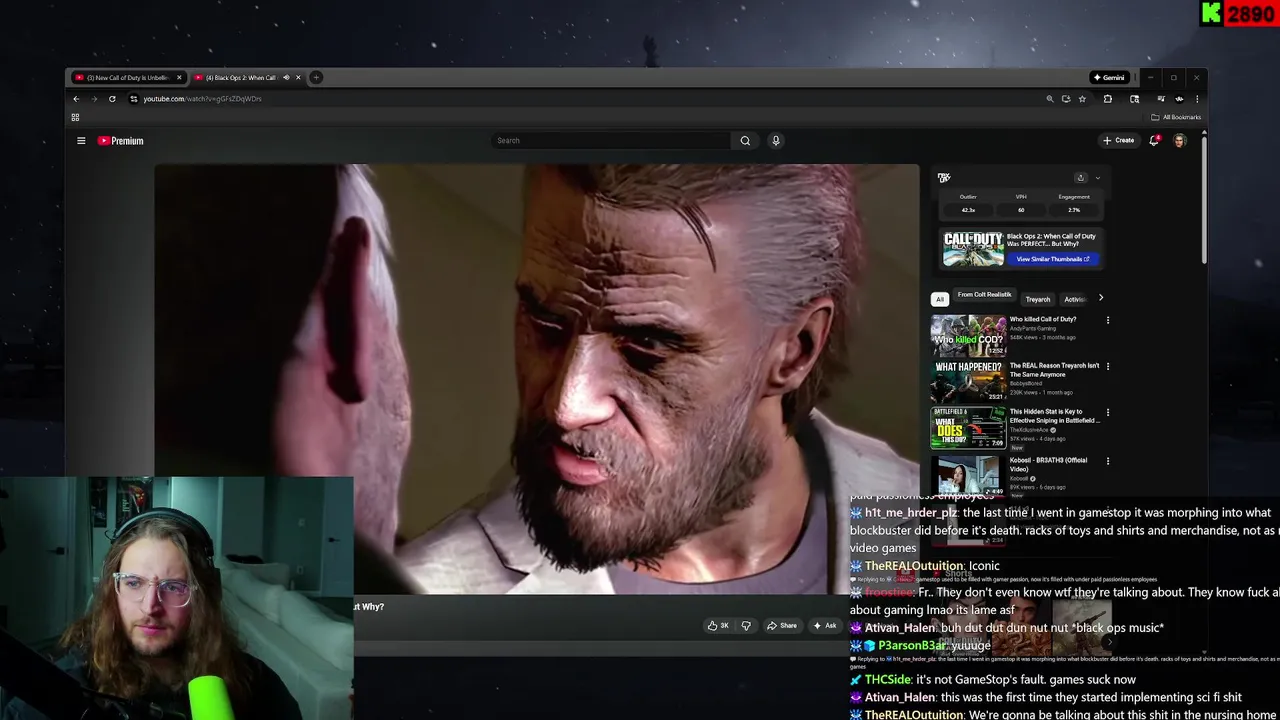Collapse the analytics extension panel chevron
The height and width of the screenshot is (720, 1280).
1097,178
